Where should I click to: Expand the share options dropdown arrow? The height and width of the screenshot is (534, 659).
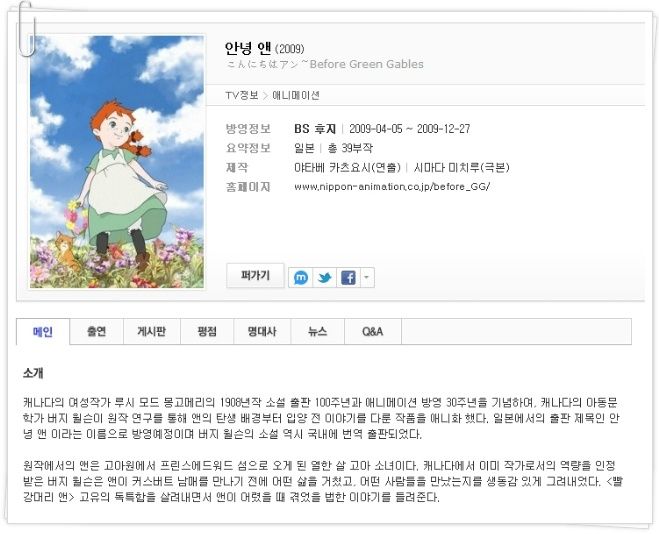(x=367, y=278)
